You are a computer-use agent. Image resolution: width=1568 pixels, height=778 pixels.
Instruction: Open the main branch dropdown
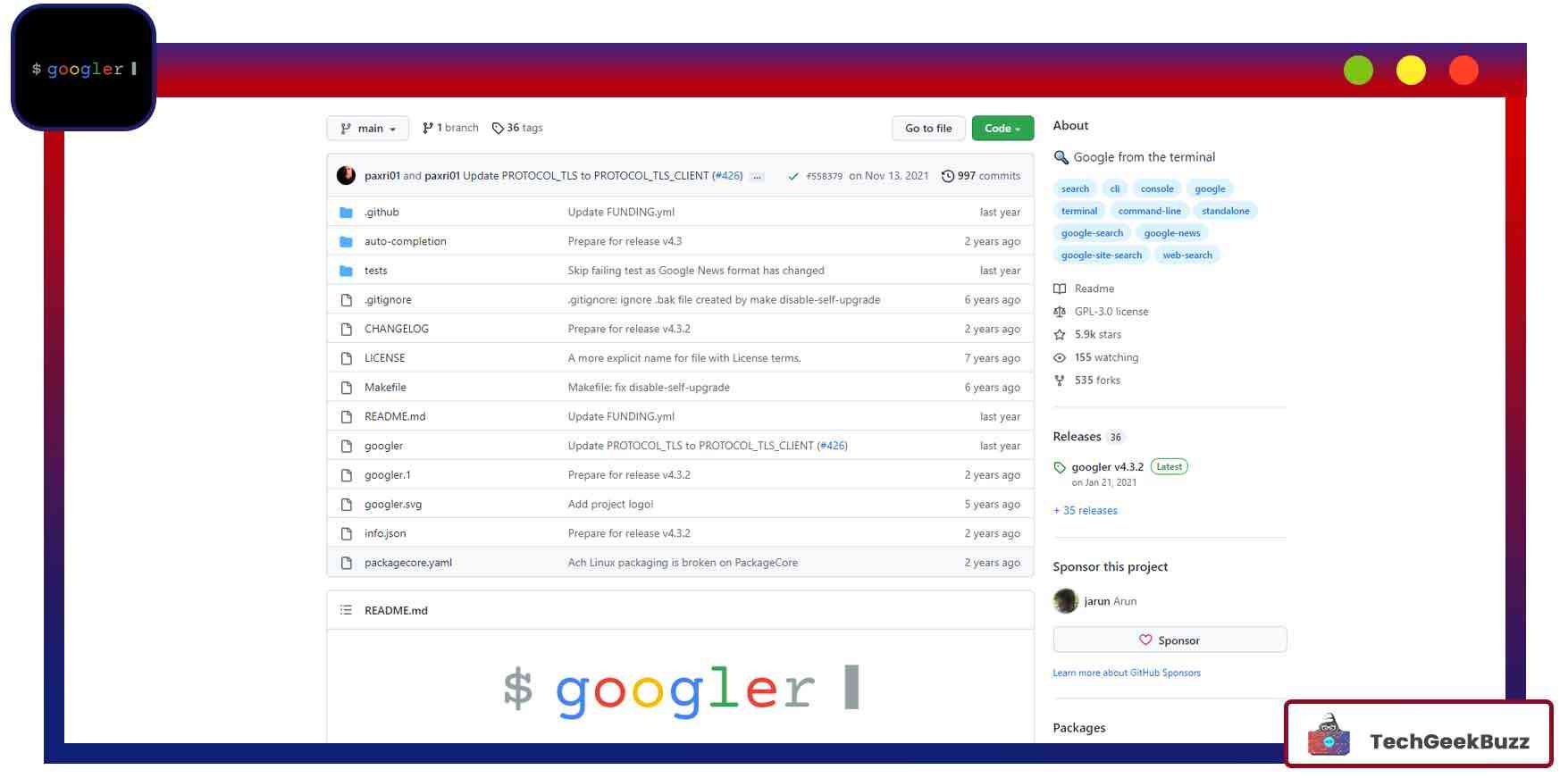[x=367, y=129]
